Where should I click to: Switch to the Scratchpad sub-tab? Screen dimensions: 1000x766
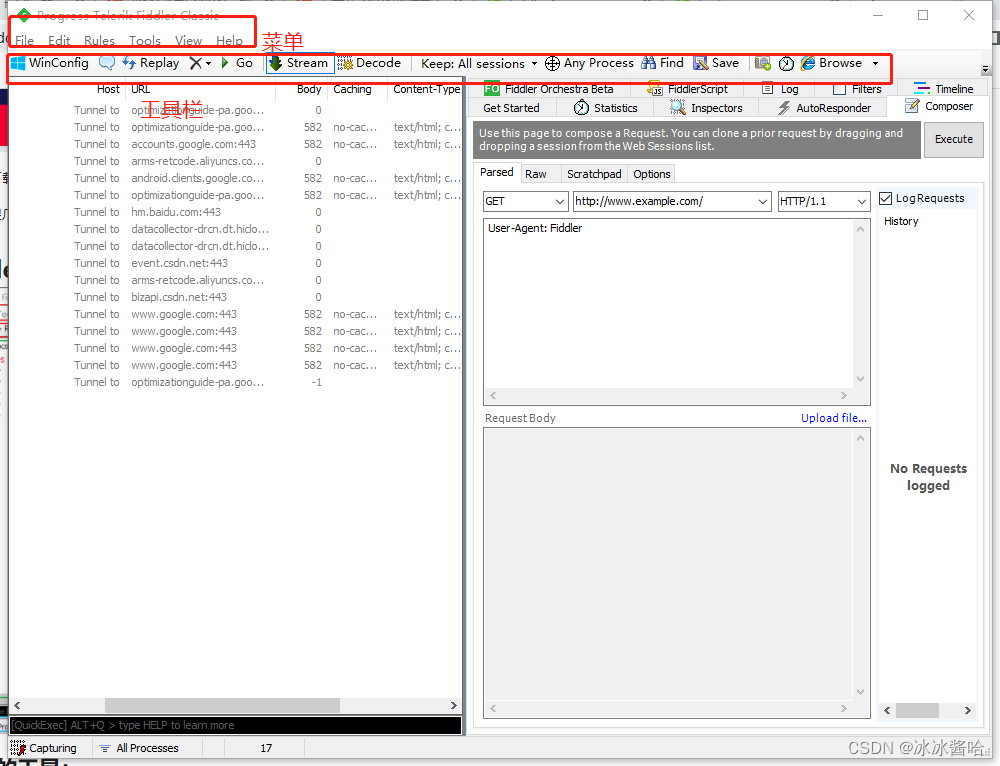(x=594, y=174)
